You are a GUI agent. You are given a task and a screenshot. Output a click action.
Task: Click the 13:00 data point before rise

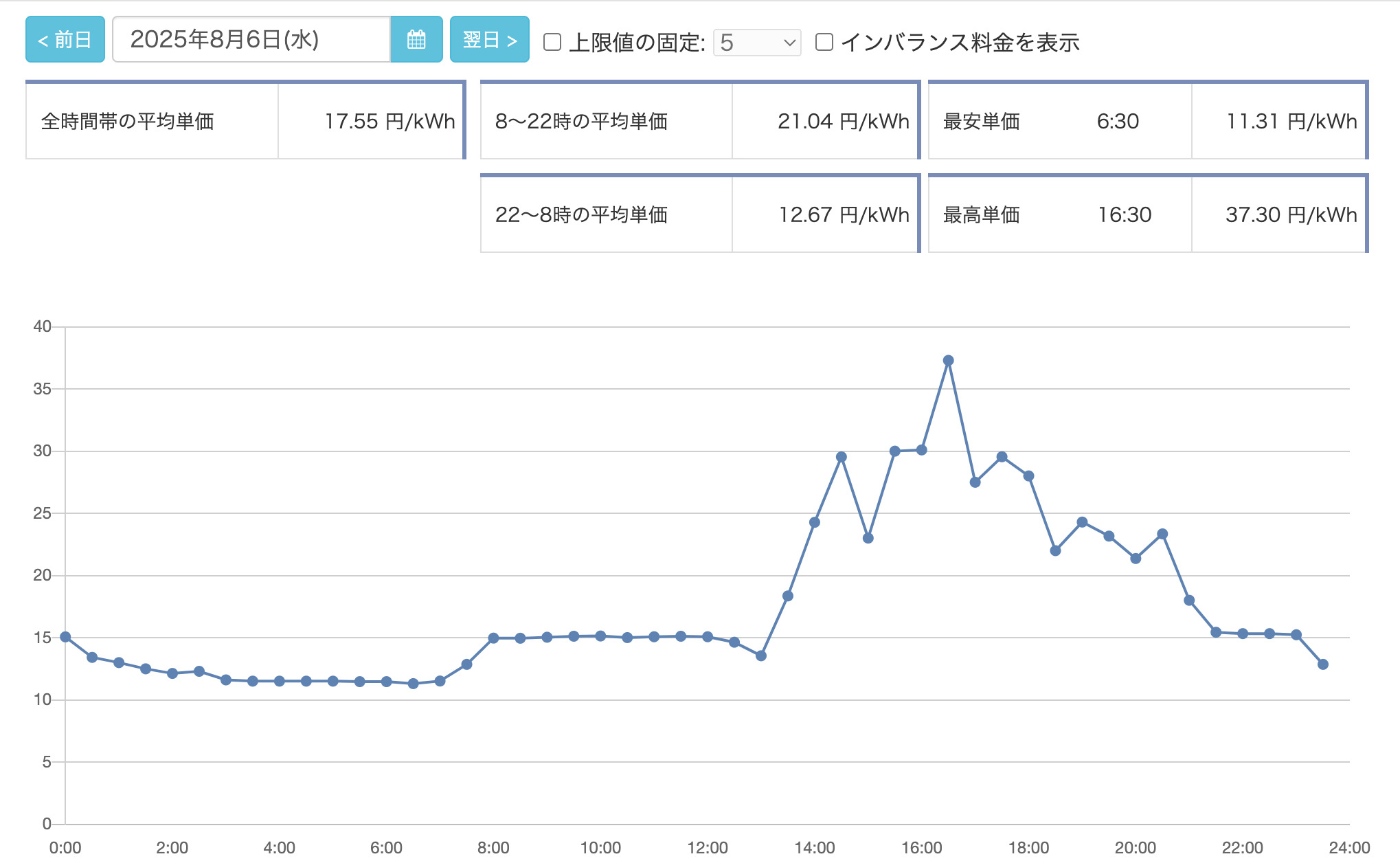click(761, 656)
